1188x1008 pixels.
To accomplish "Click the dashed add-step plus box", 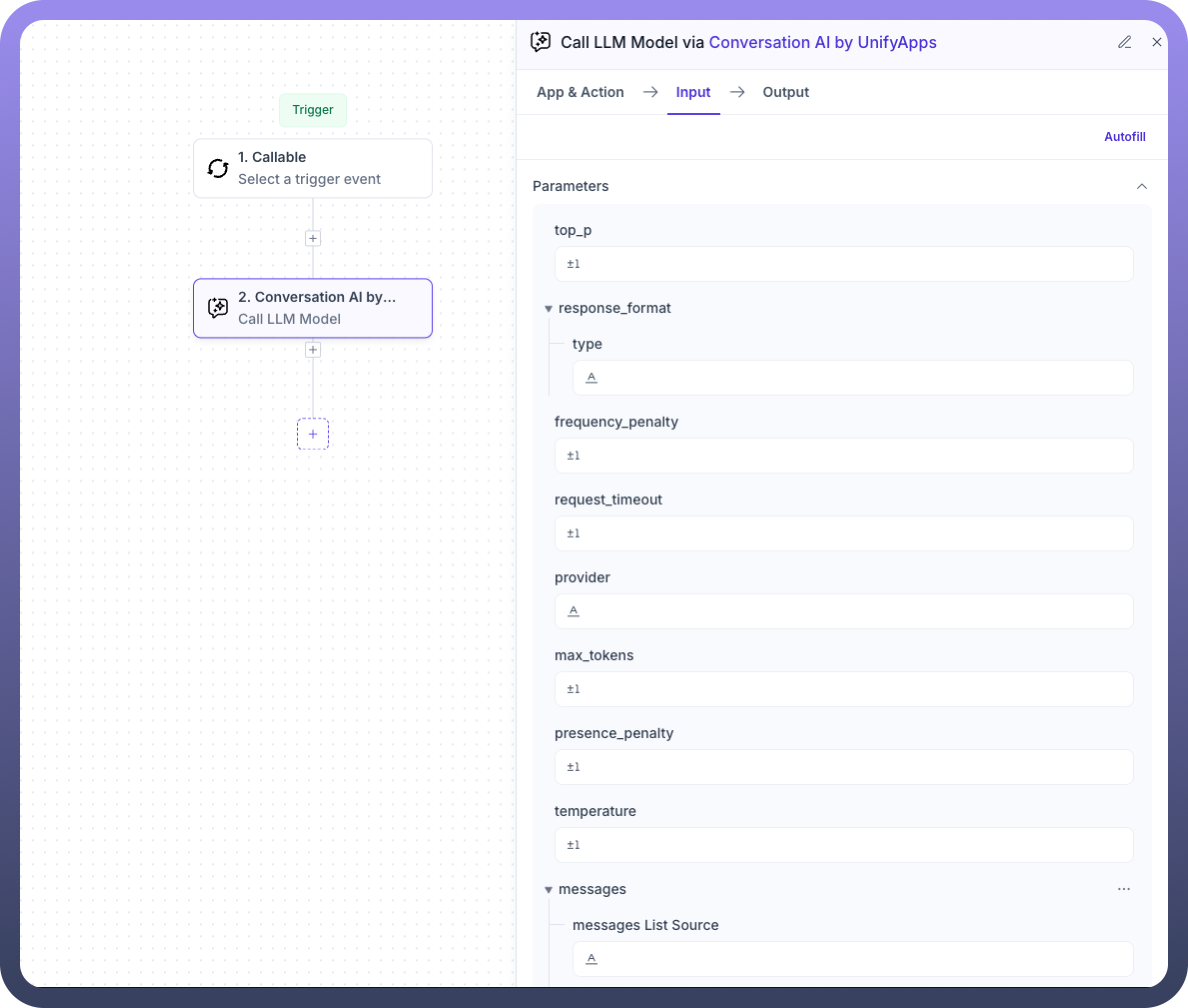I will pyautogui.click(x=313, y=434).
